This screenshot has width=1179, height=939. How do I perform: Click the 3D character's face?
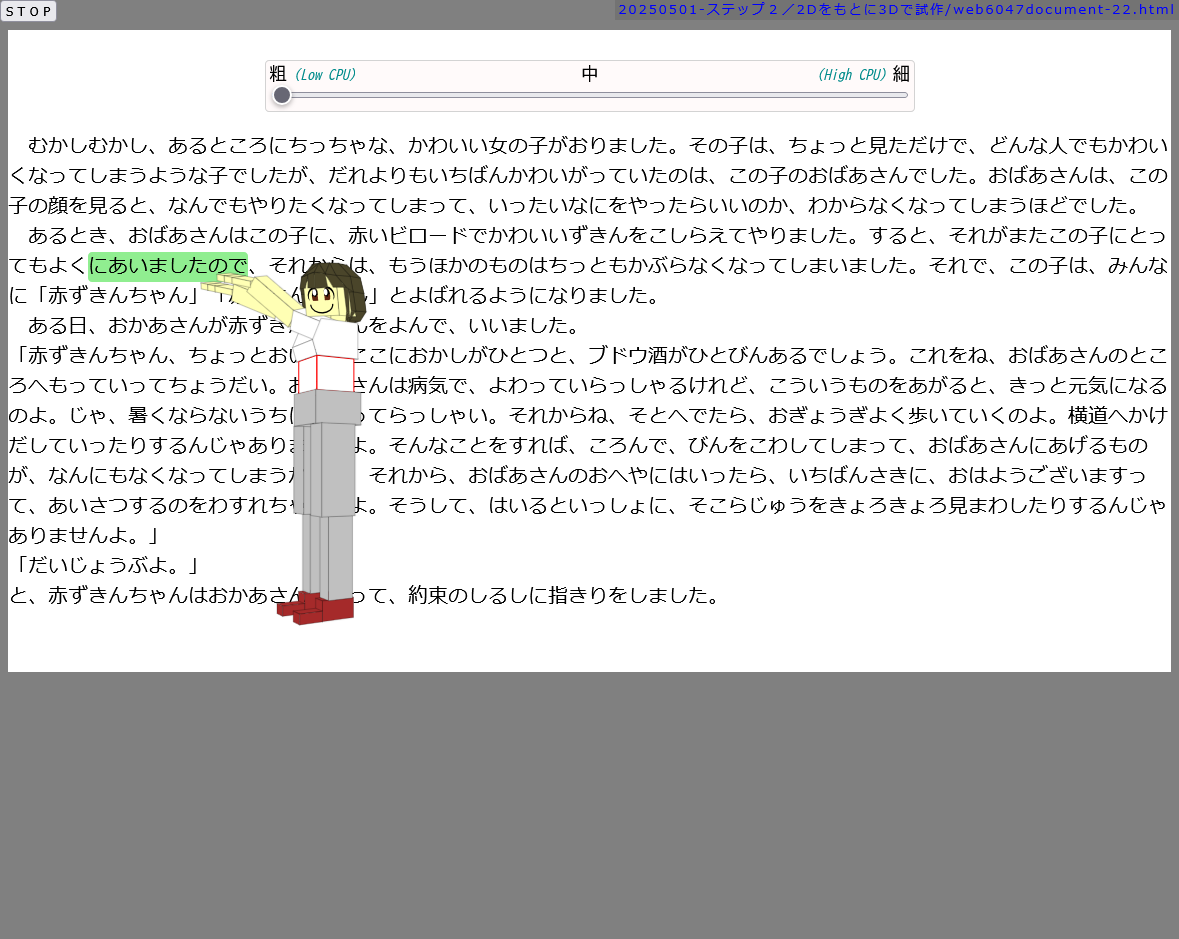tap(323, 301)
